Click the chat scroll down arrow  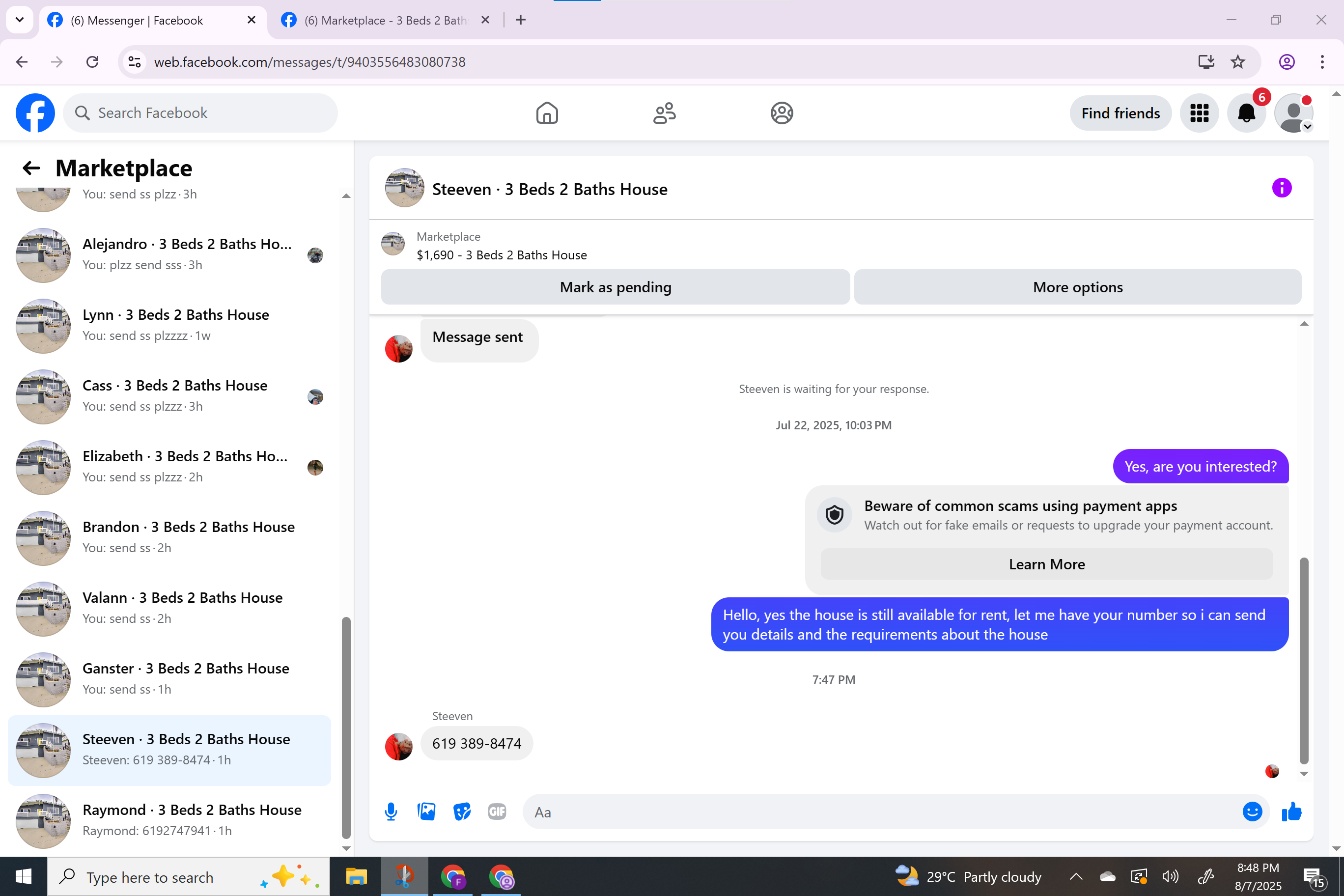[x=1304, y=774]
